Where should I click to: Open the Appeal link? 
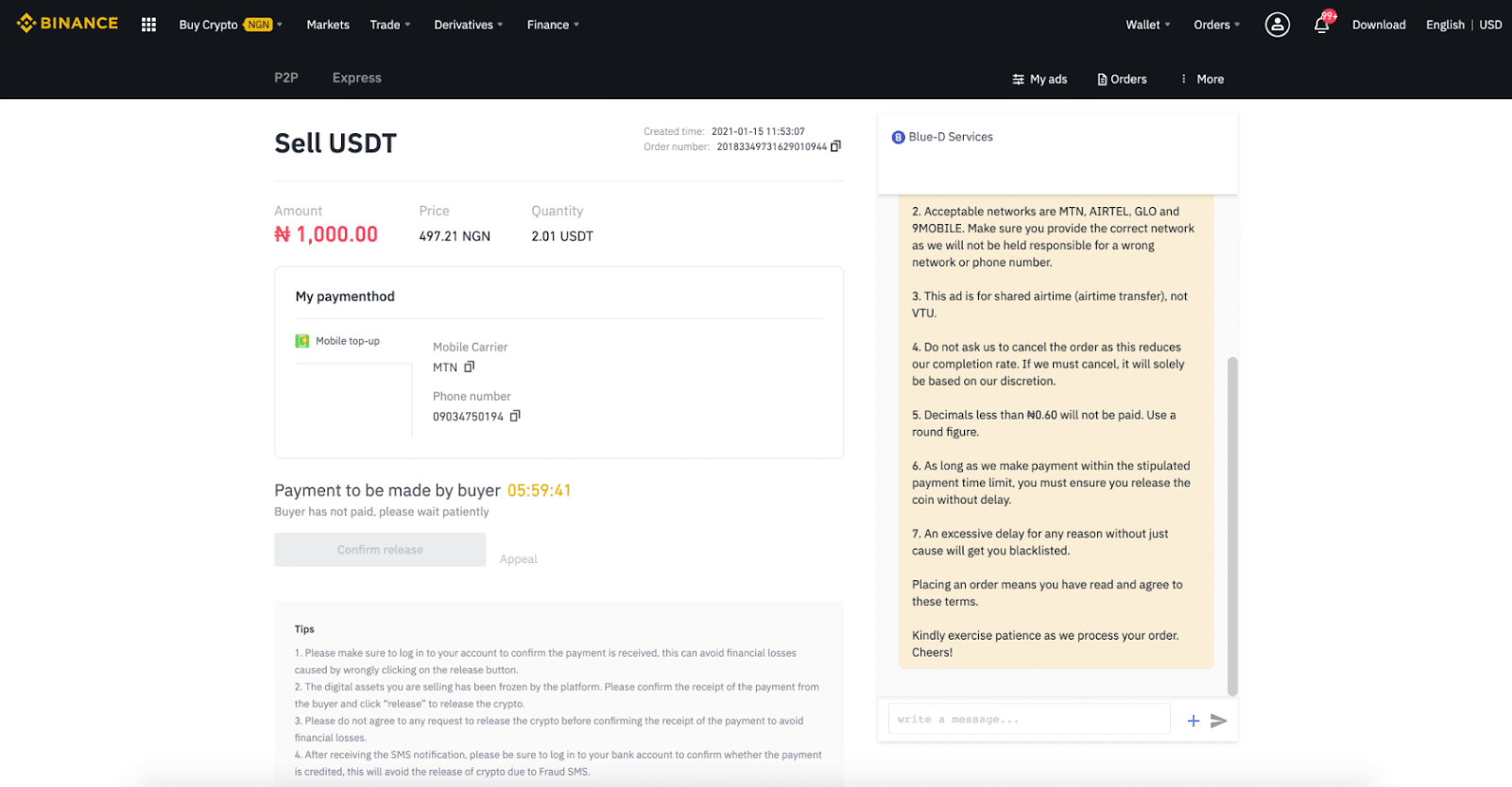tap(518, 559)
